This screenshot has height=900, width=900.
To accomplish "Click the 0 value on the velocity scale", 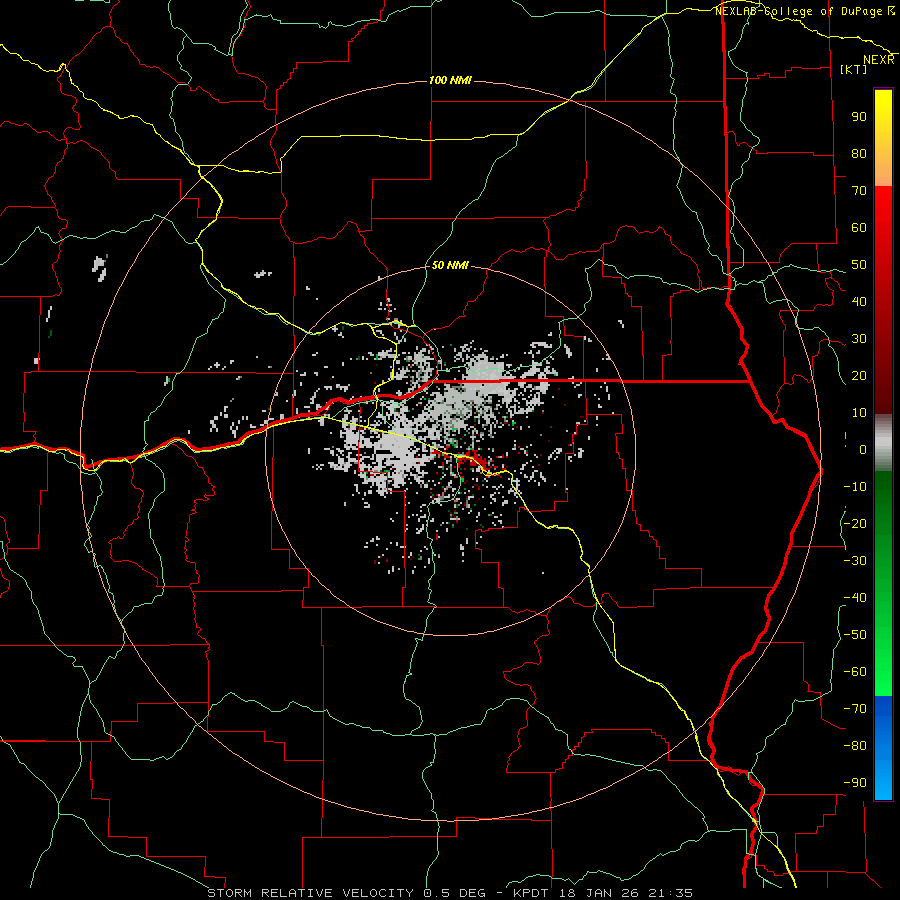I will (x=863, y=450).
